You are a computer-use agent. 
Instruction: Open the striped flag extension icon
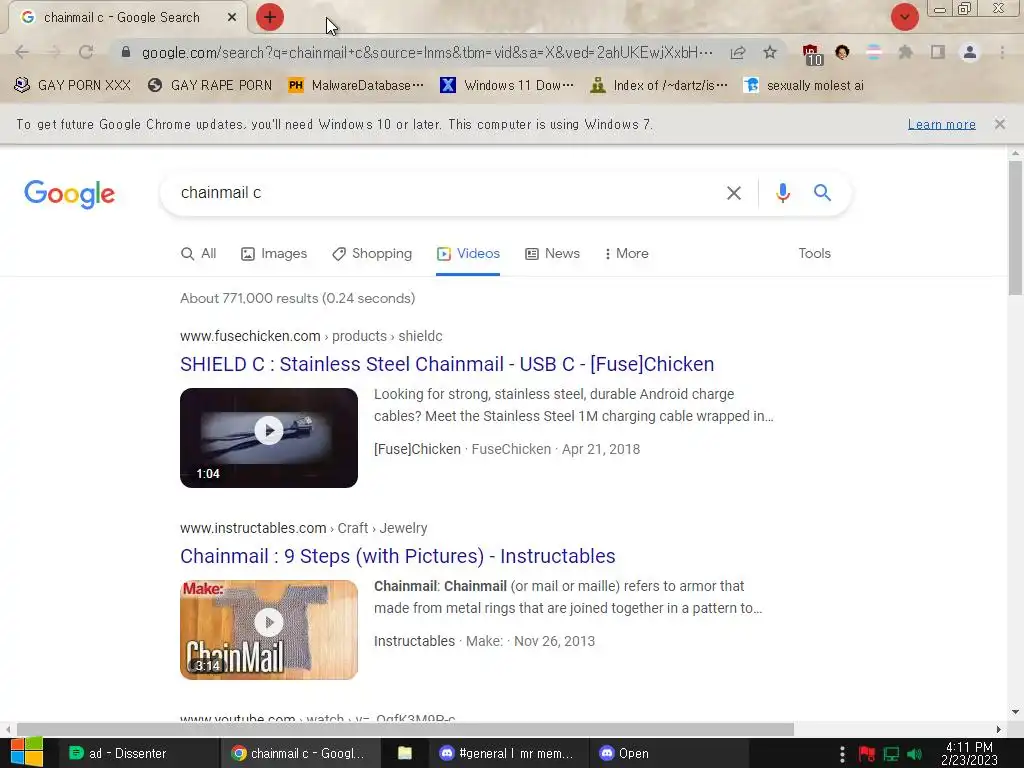pos(874,52)
